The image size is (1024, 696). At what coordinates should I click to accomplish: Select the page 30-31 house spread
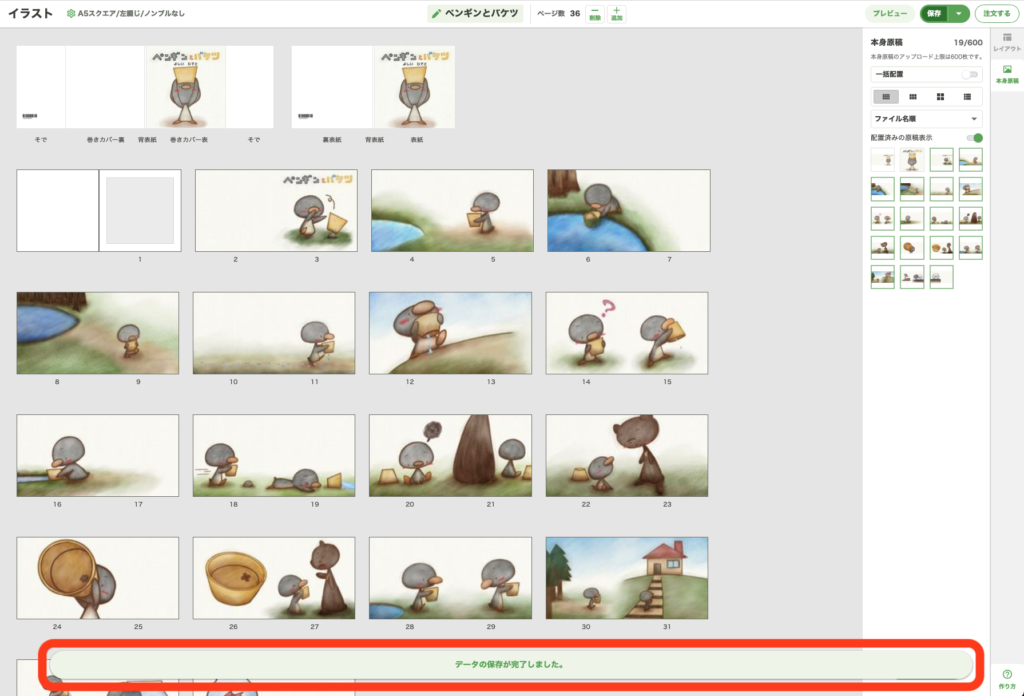click(x=626, y=578)
